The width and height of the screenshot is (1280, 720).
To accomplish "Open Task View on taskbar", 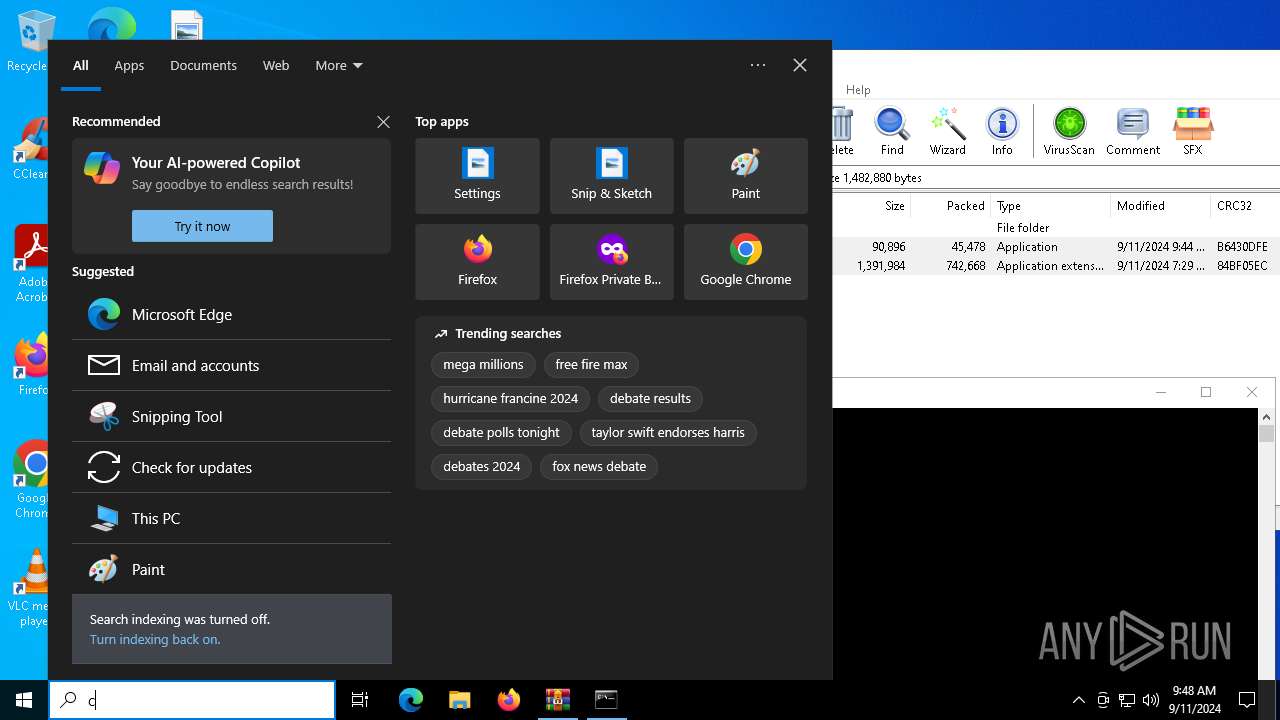I will tap(360, 700).
